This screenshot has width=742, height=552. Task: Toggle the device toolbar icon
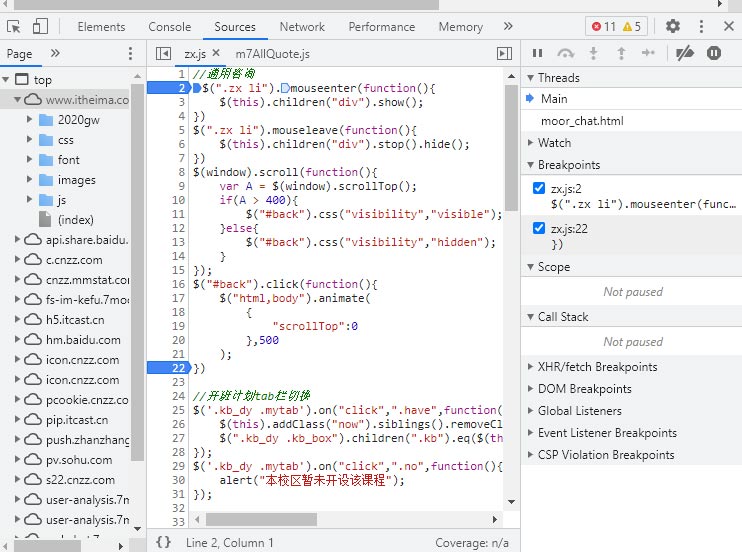coord(40,26)
